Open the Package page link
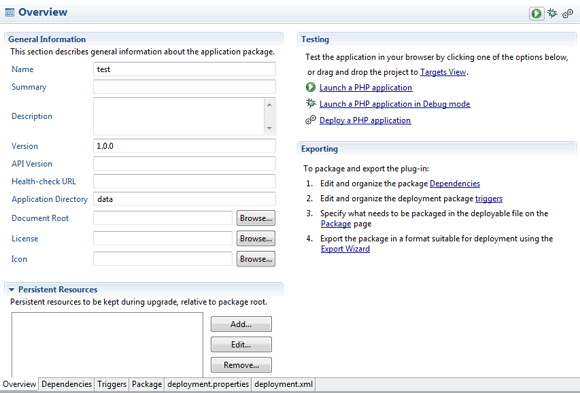 click(x=336, y=224)
